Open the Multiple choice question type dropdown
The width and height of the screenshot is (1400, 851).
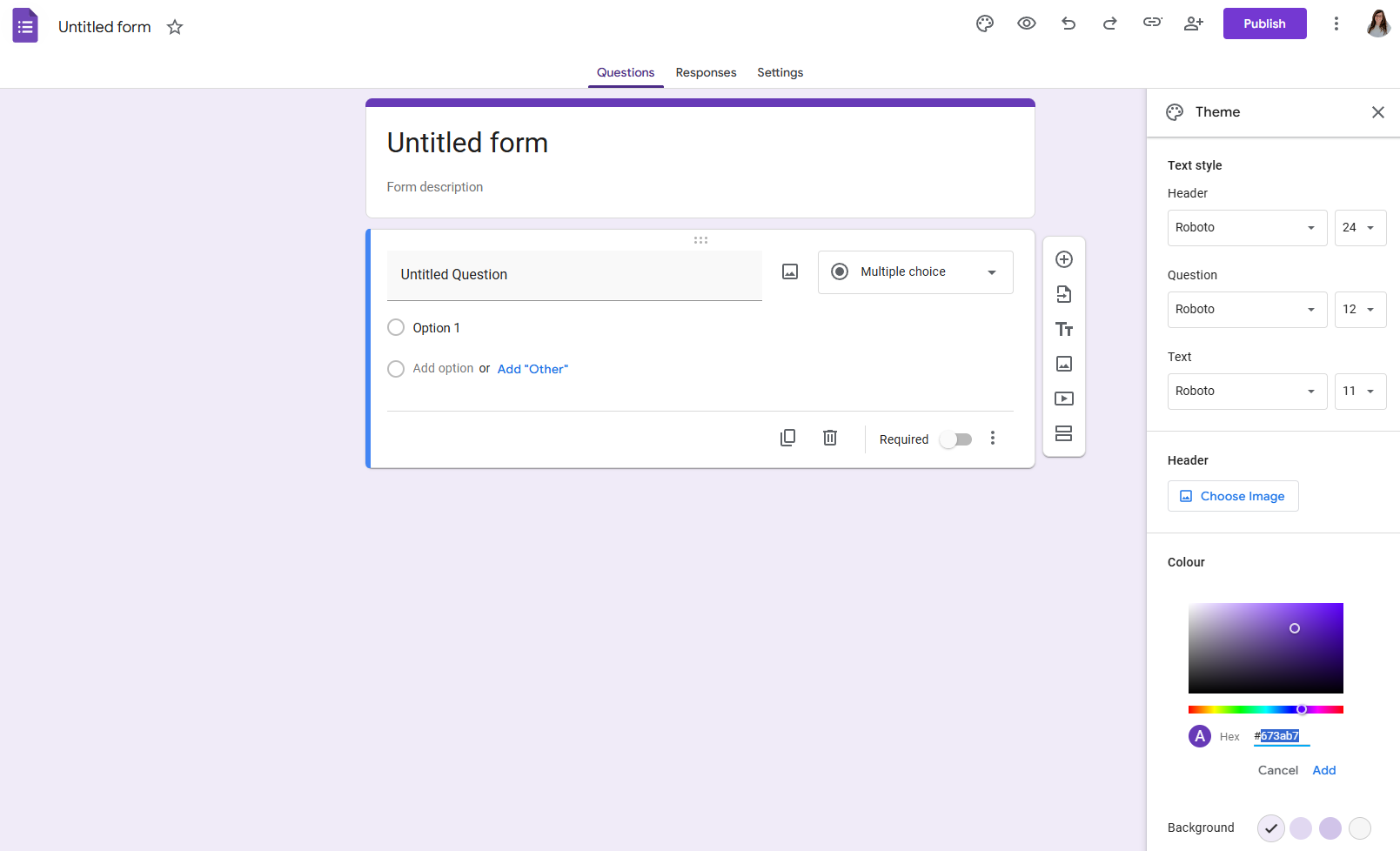click(x=914, y=271)
